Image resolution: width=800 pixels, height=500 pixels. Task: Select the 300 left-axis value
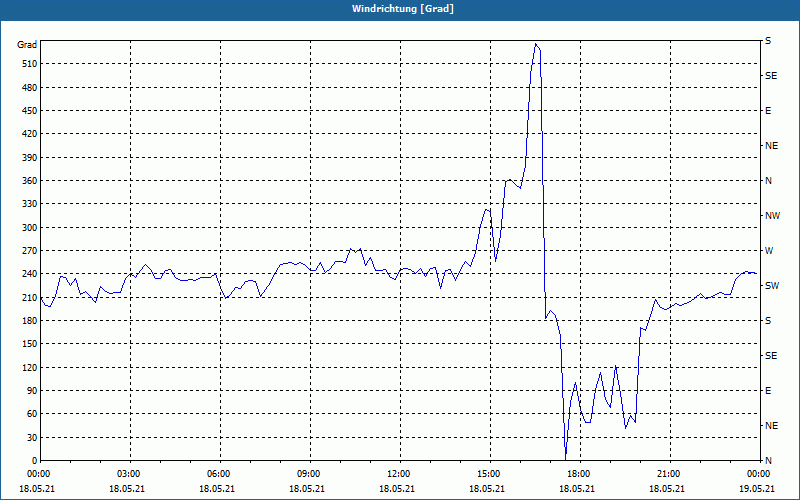point(29,228)
